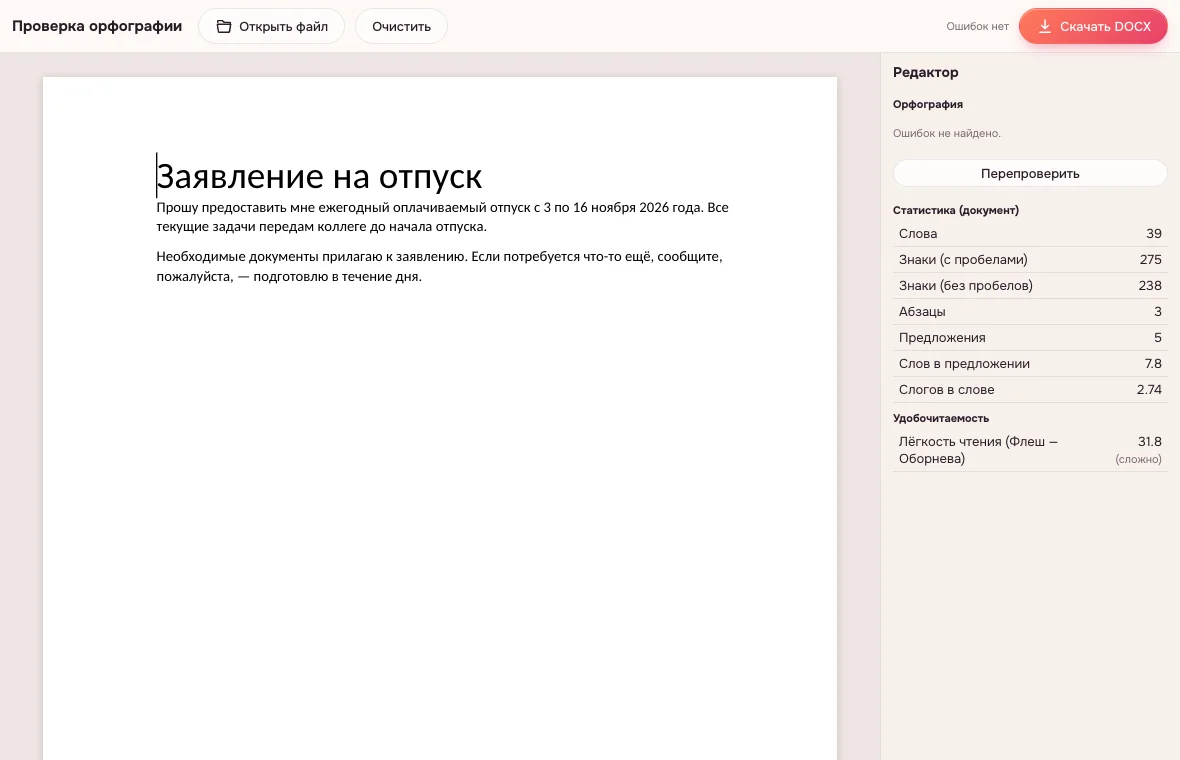Click the Удобочитаемость section heading
This screenshot has width=1180, height=760.
[941, 418]
